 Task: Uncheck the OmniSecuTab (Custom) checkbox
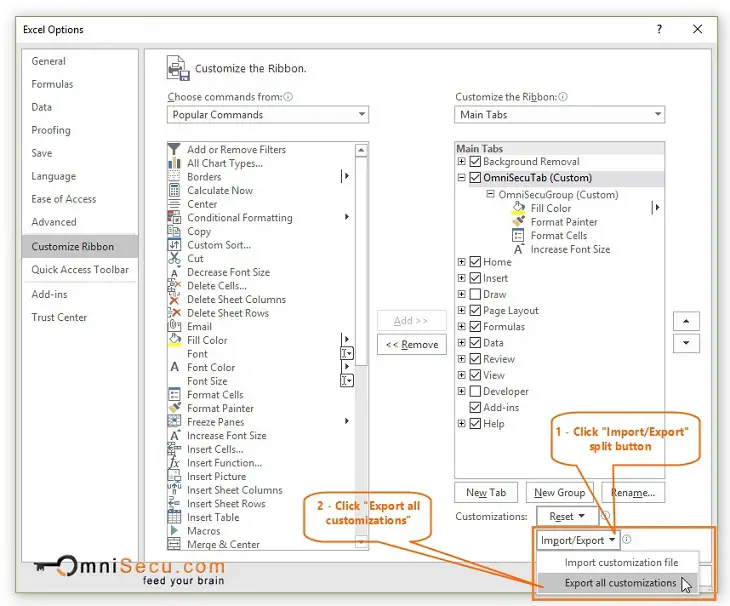[x=475, y=178]
